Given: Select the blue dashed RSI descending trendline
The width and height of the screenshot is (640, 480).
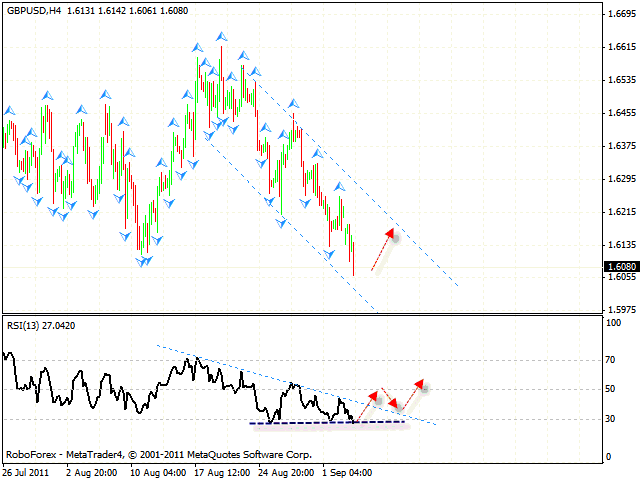Looking at the screenshot, I should pyautogui.click(x=297, y=385).
